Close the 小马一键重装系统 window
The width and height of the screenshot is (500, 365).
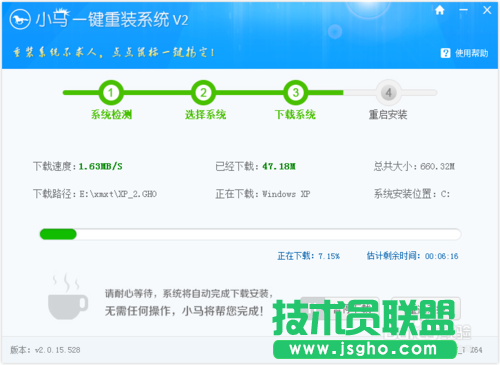coord(487,10)
